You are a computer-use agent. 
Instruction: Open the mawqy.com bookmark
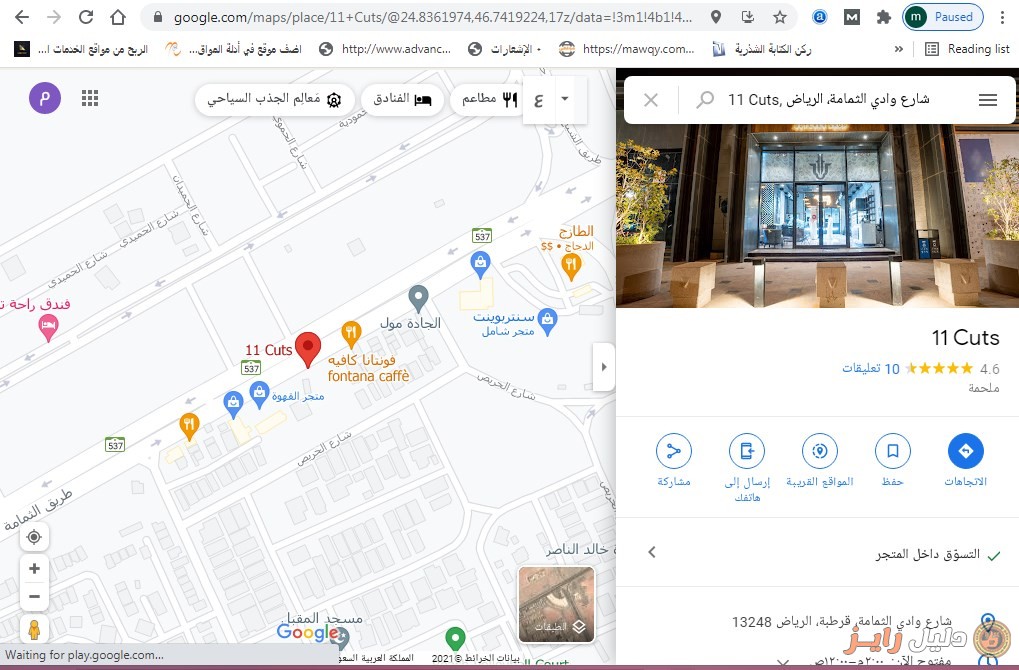point(627,49)
